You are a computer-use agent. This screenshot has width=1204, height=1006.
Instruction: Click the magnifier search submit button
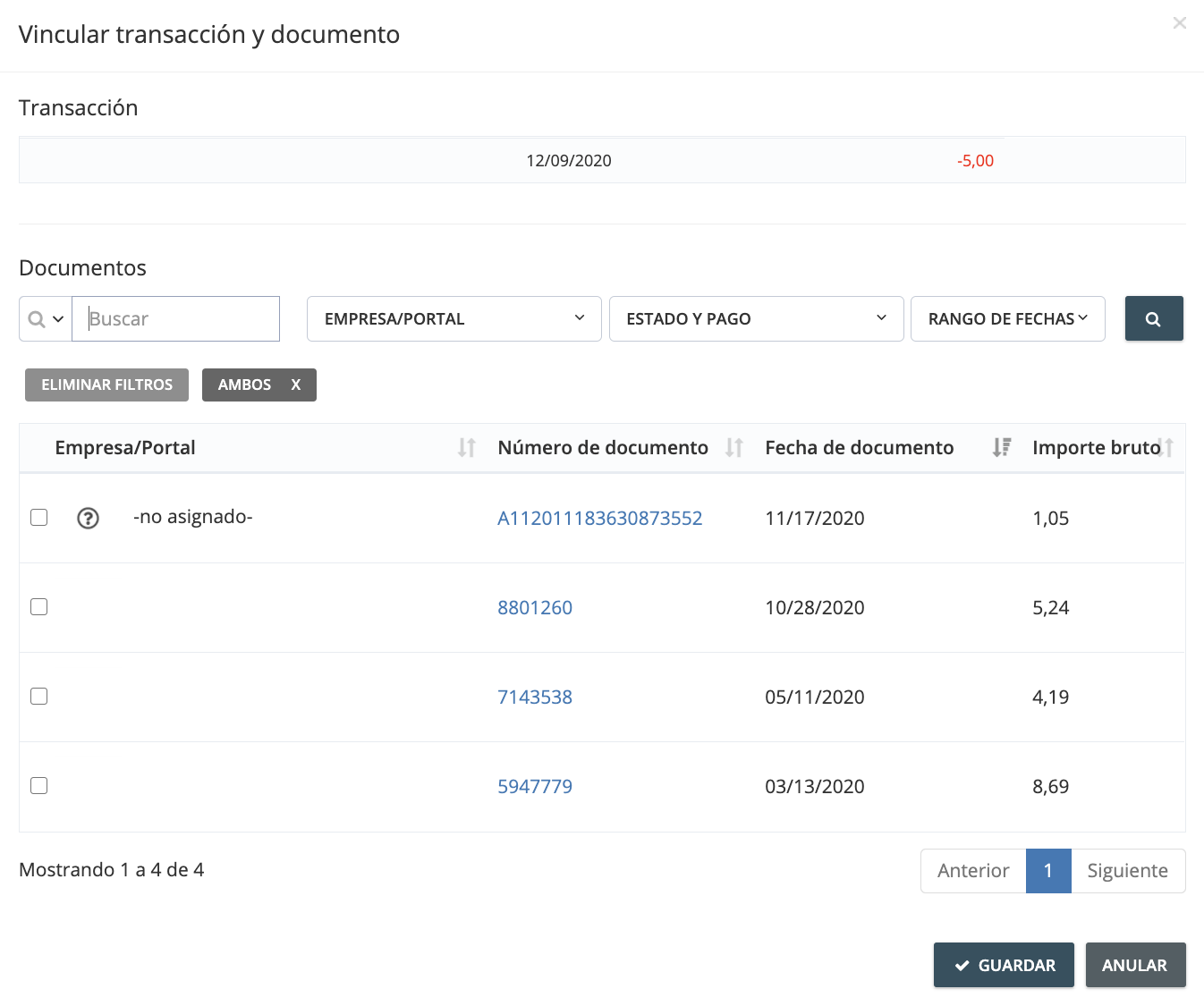(1154, 318)
